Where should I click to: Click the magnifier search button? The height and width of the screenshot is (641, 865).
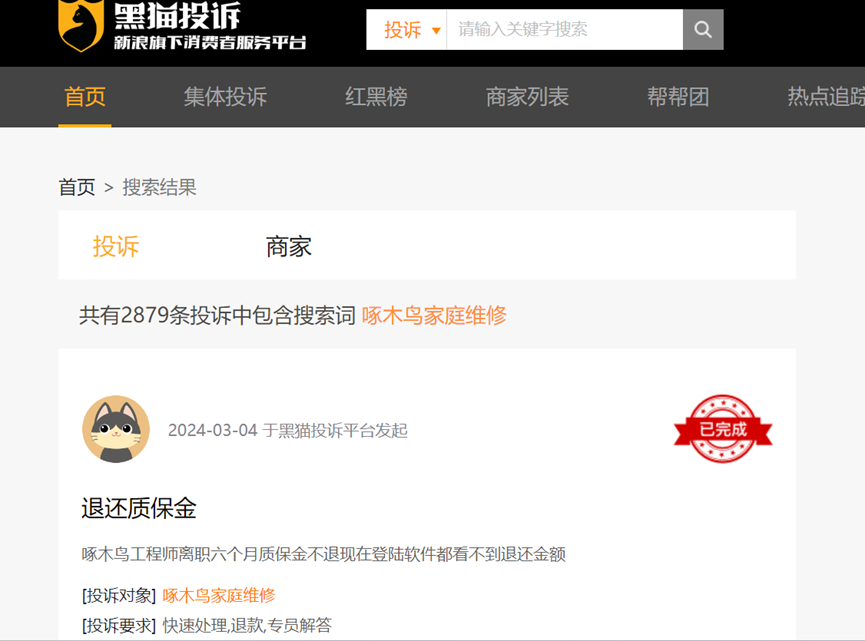click(x=703, y=29)
